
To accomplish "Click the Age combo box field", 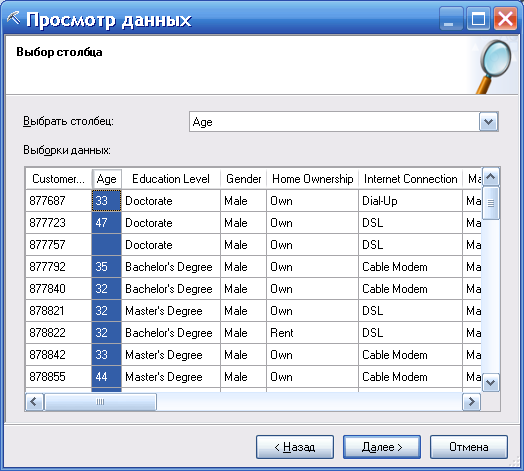I will click(334, 122).
